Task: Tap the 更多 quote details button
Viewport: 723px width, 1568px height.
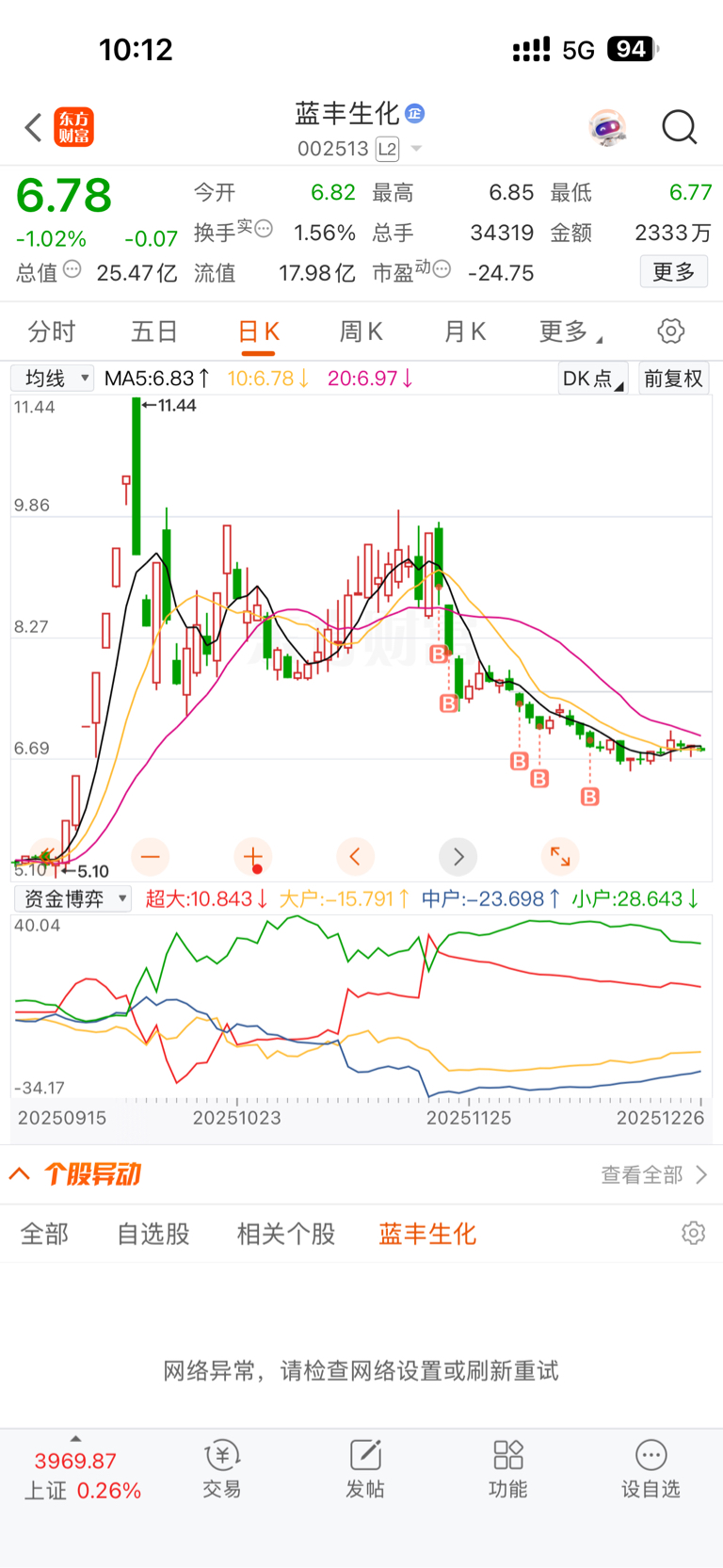Action: (674, 272)
